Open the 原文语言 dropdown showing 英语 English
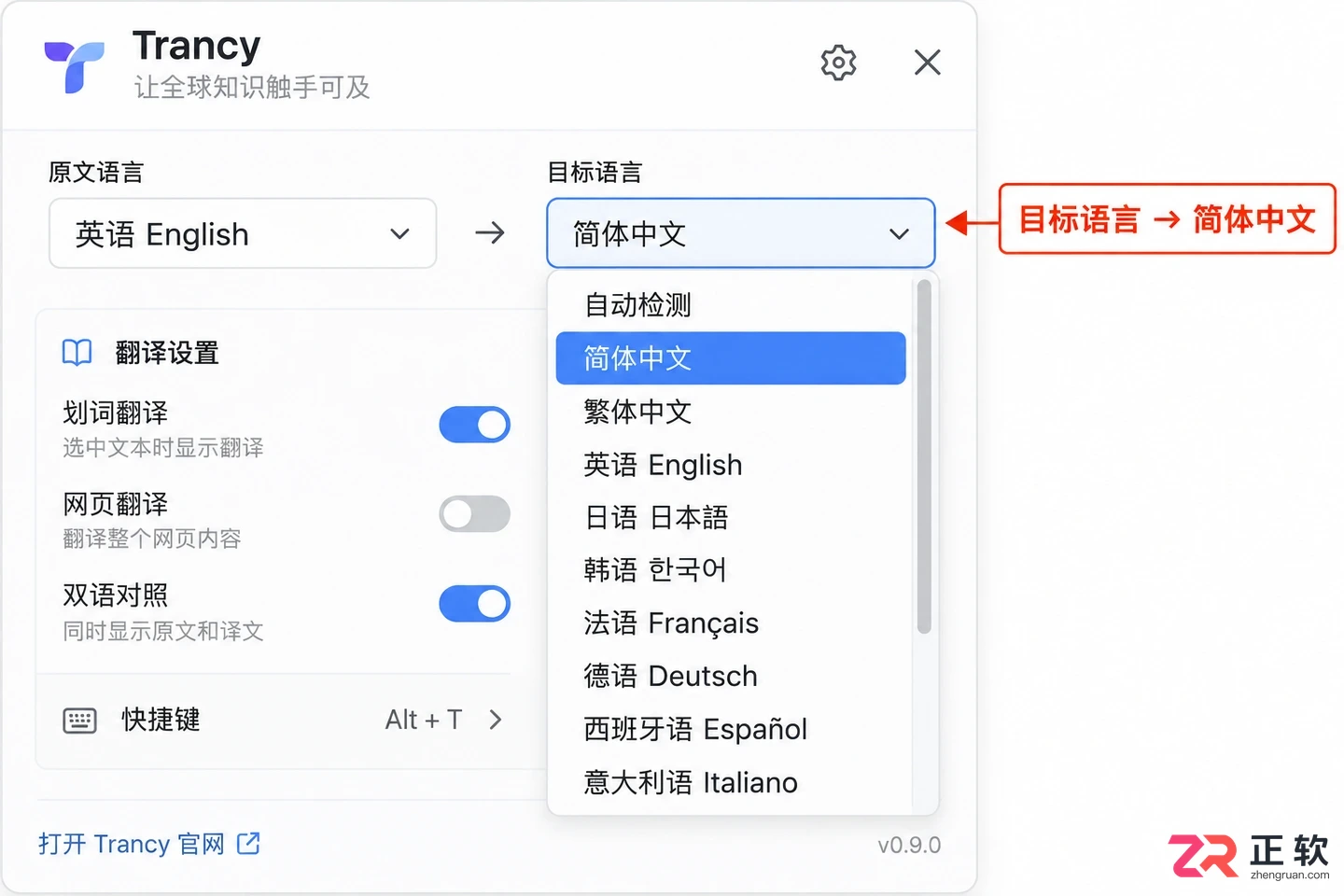 243,233
